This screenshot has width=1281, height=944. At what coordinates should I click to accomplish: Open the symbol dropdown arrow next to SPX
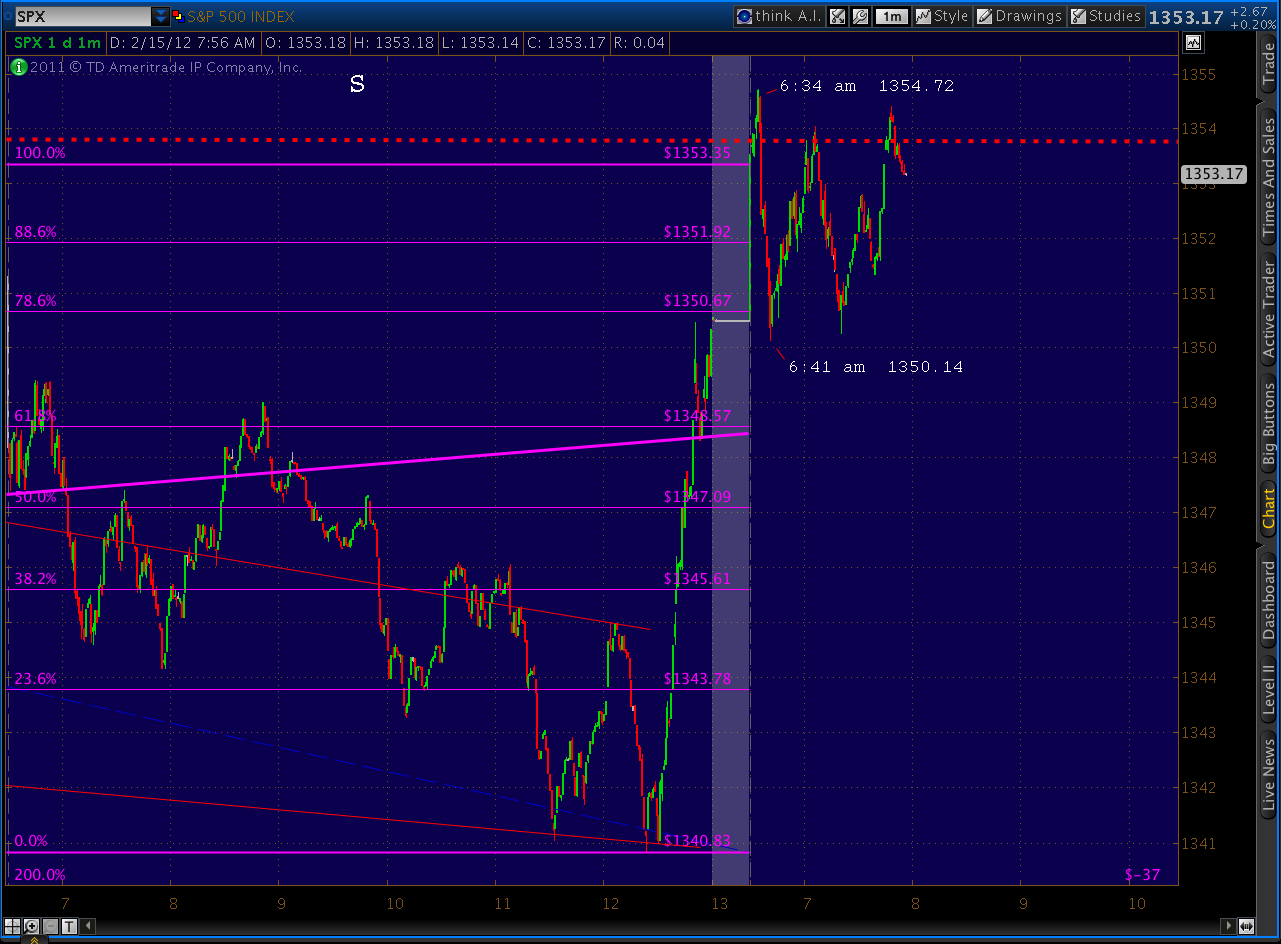161,16
